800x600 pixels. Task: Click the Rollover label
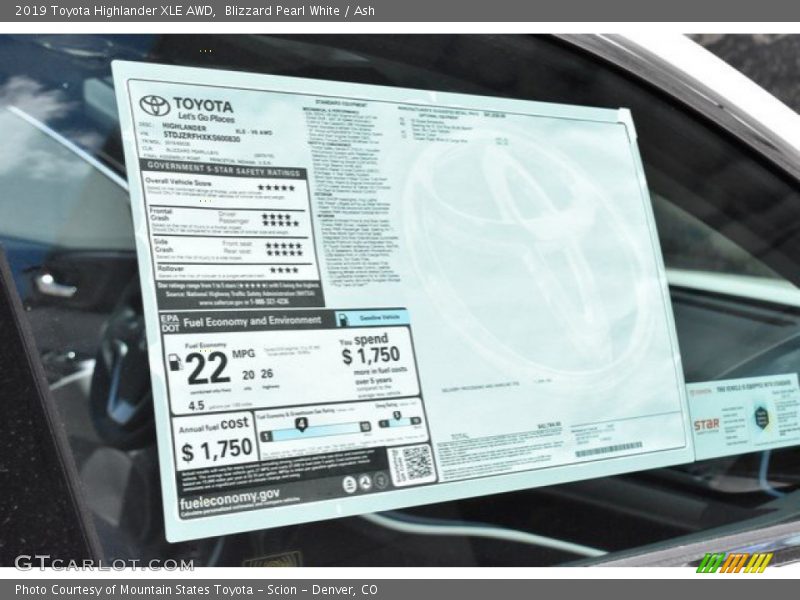pos(170,268)
